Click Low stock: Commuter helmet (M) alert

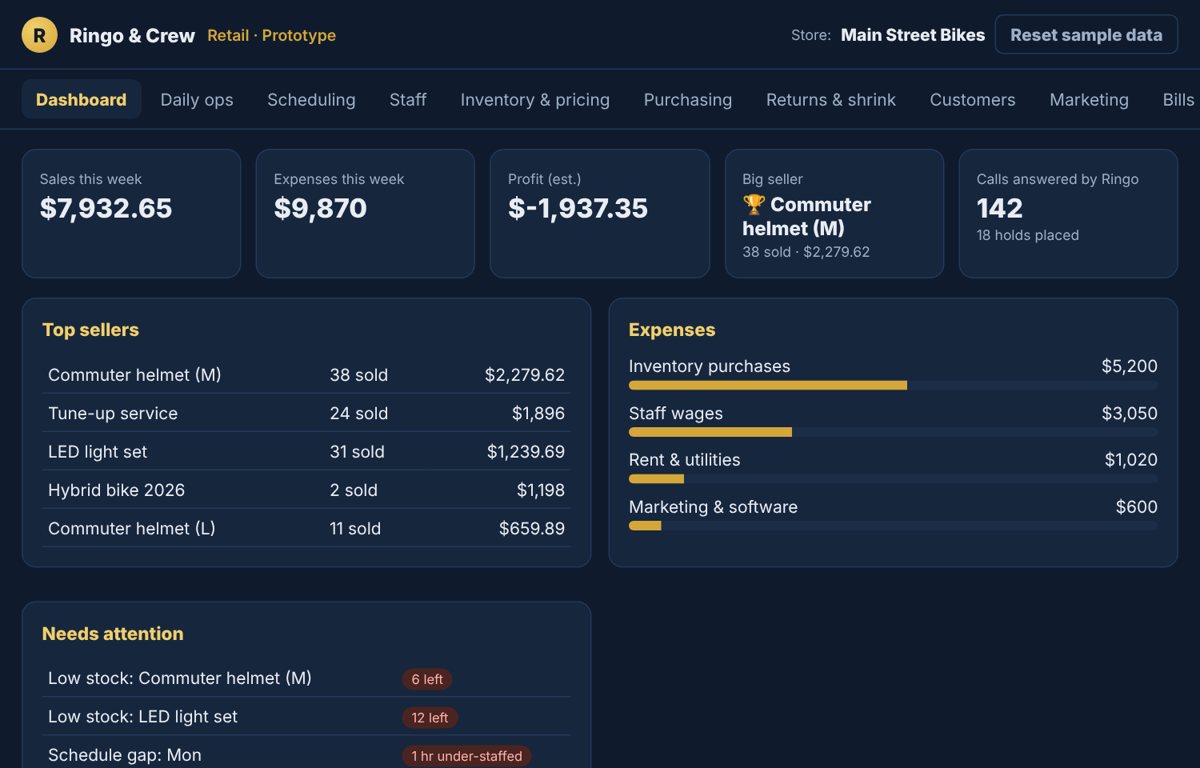coord(180,678)
